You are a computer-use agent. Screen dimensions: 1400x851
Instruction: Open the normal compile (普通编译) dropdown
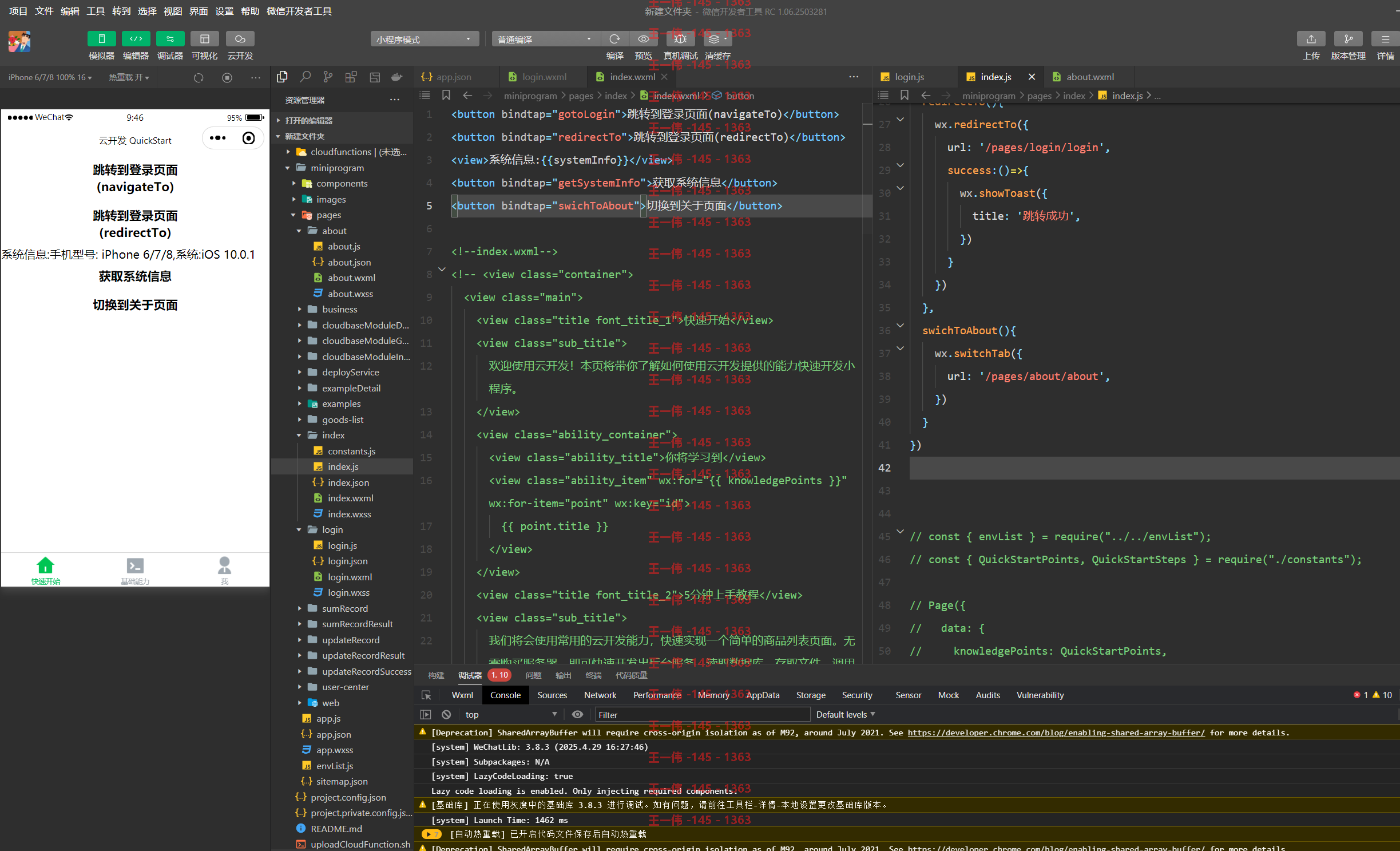click(546, 39)
